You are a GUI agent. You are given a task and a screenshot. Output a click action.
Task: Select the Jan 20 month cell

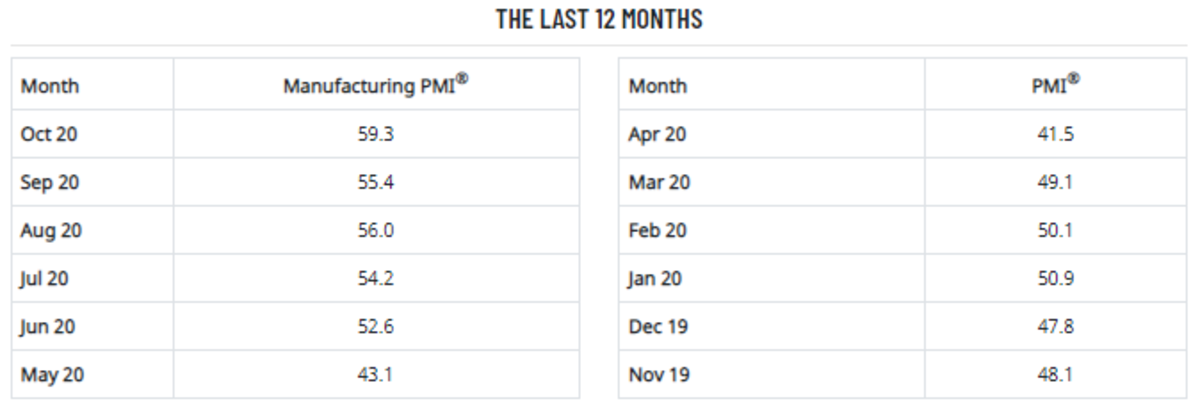pyautogui.click(x=655, y=278)
